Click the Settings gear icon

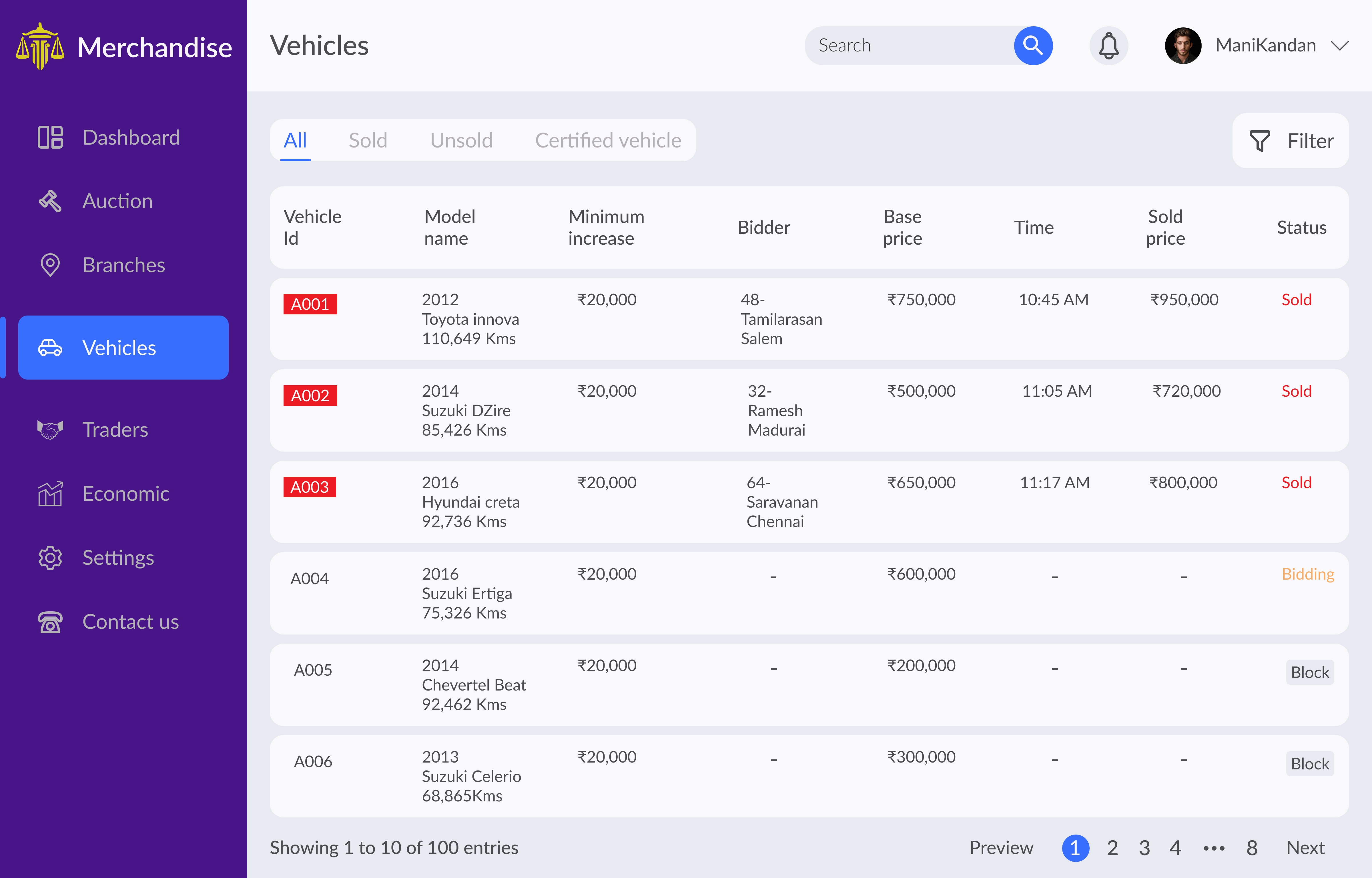pos(50,558)
